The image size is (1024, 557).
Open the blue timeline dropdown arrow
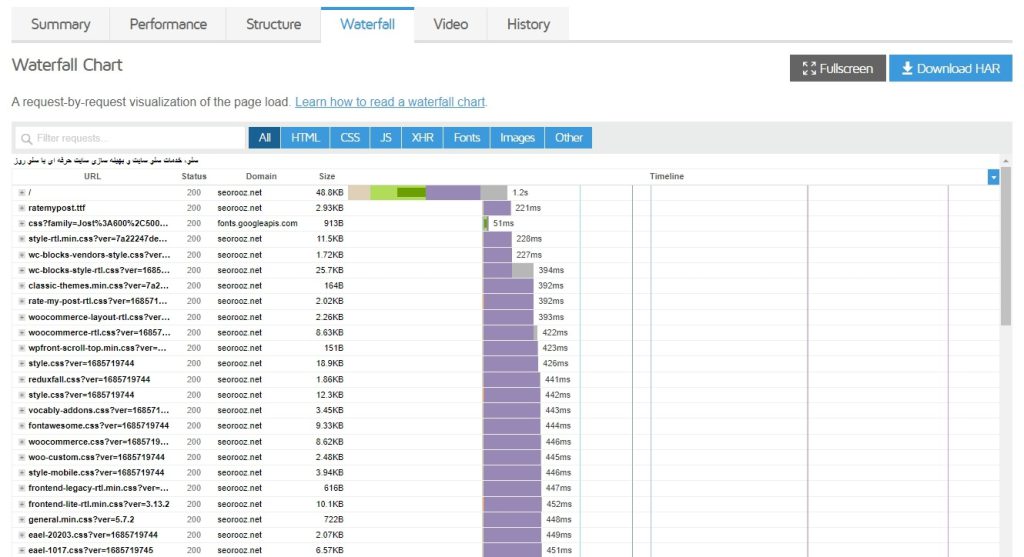(x=993, y=177)
